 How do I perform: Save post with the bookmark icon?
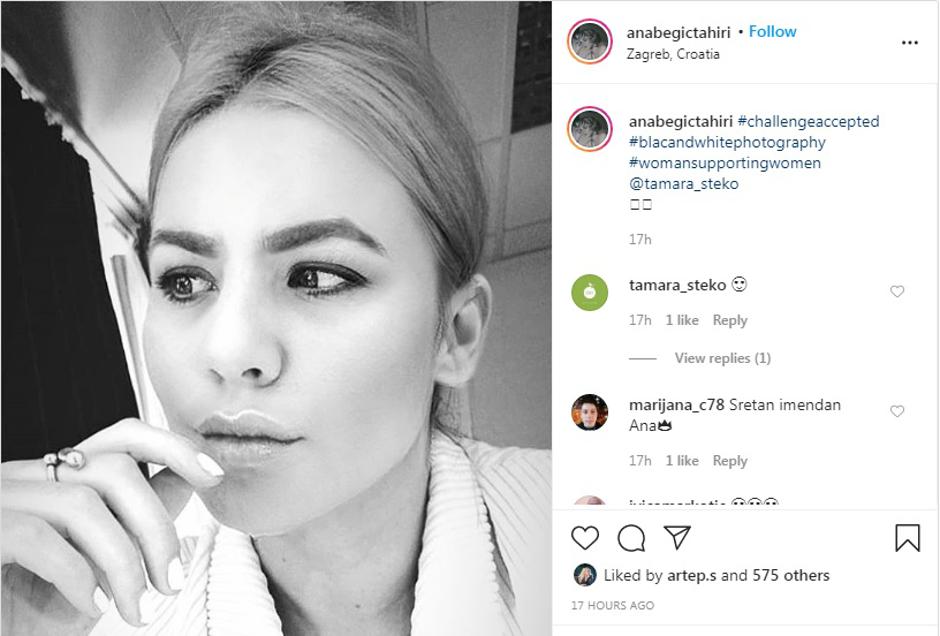tap(907, 538)
